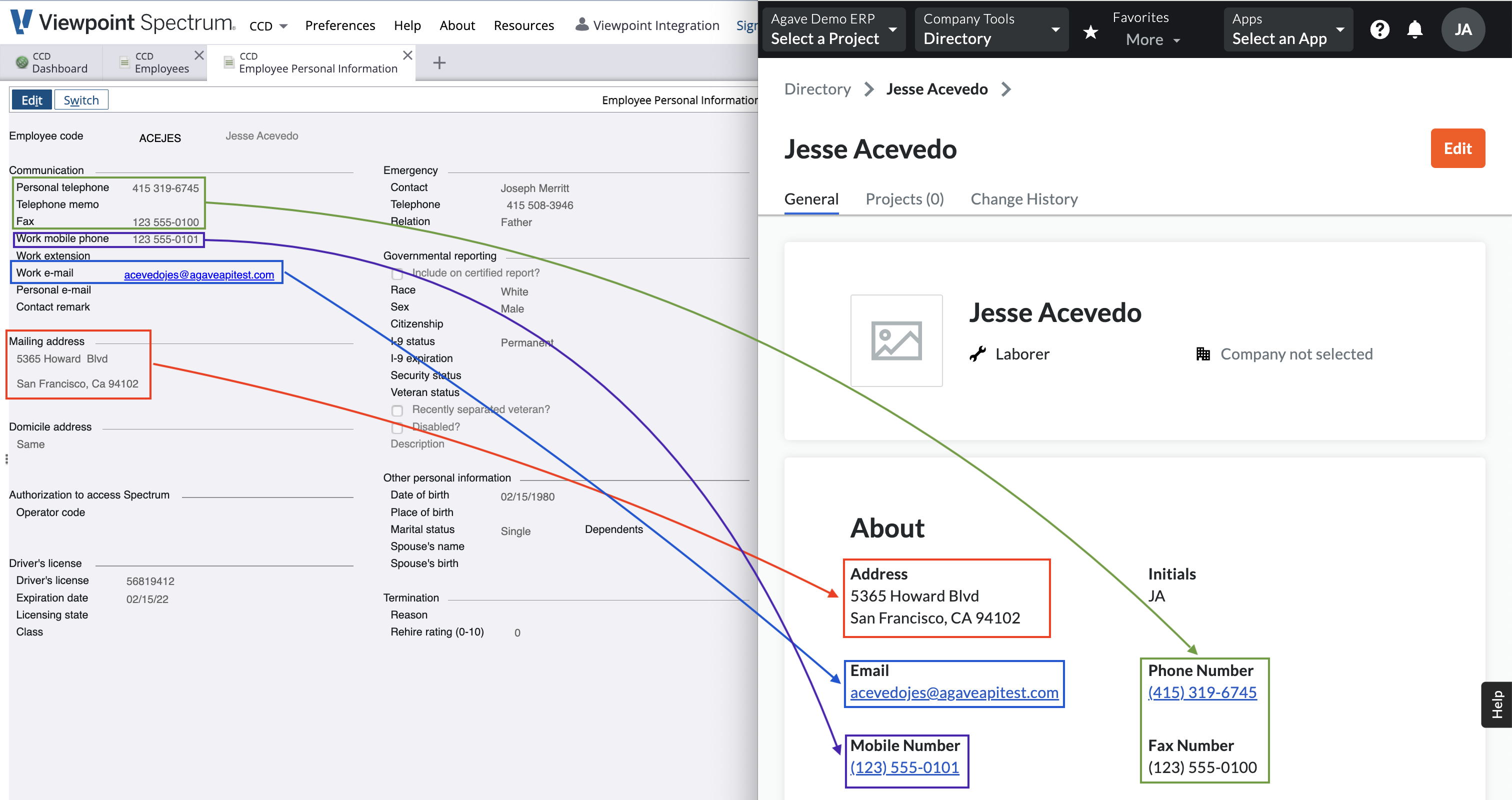Switch to the CCD Dashboard tab
The image size is (1512, 800).
(x=51, y=62)
